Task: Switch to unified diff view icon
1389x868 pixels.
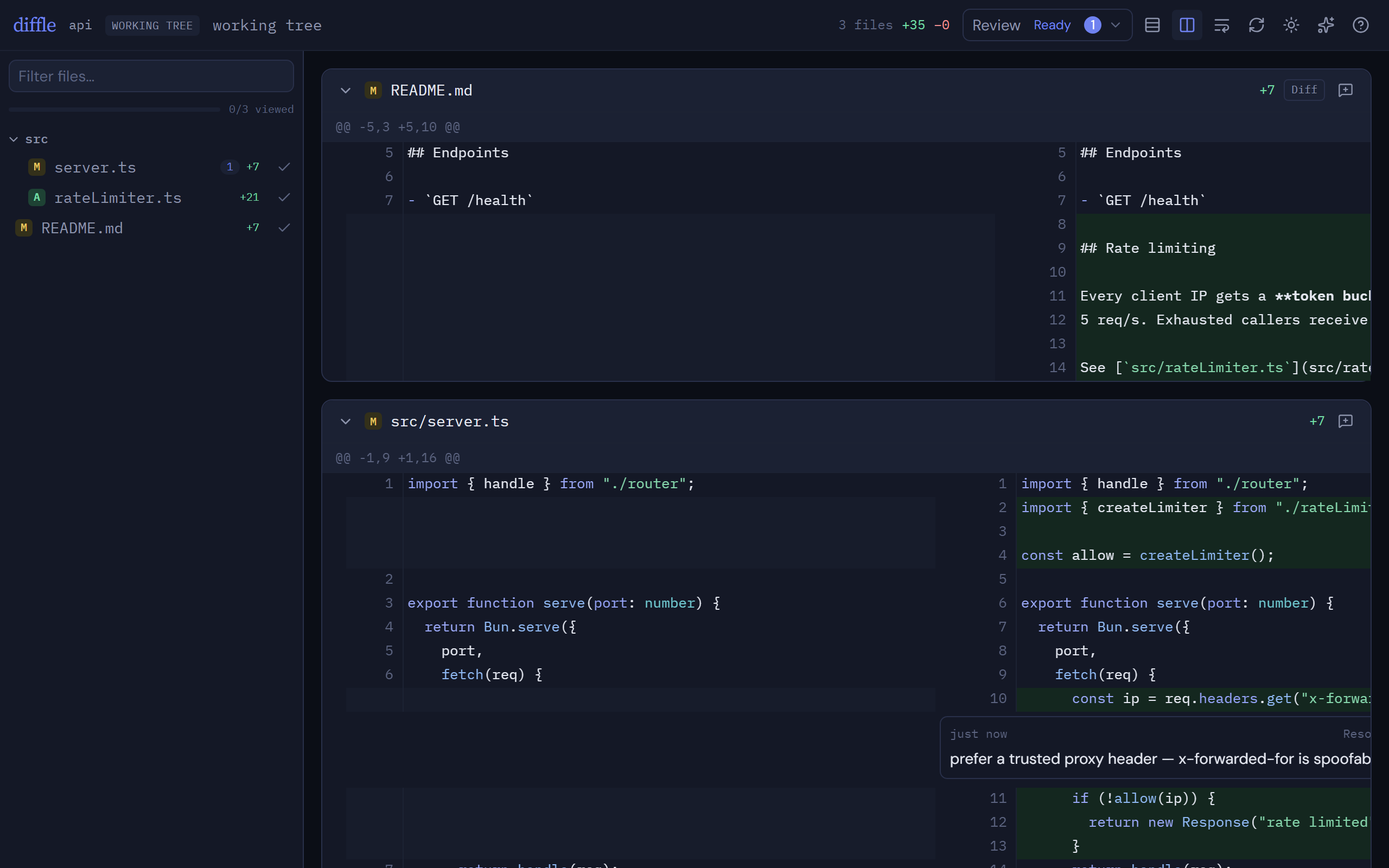Action: pyautogui.click(x=1152, y=25)
